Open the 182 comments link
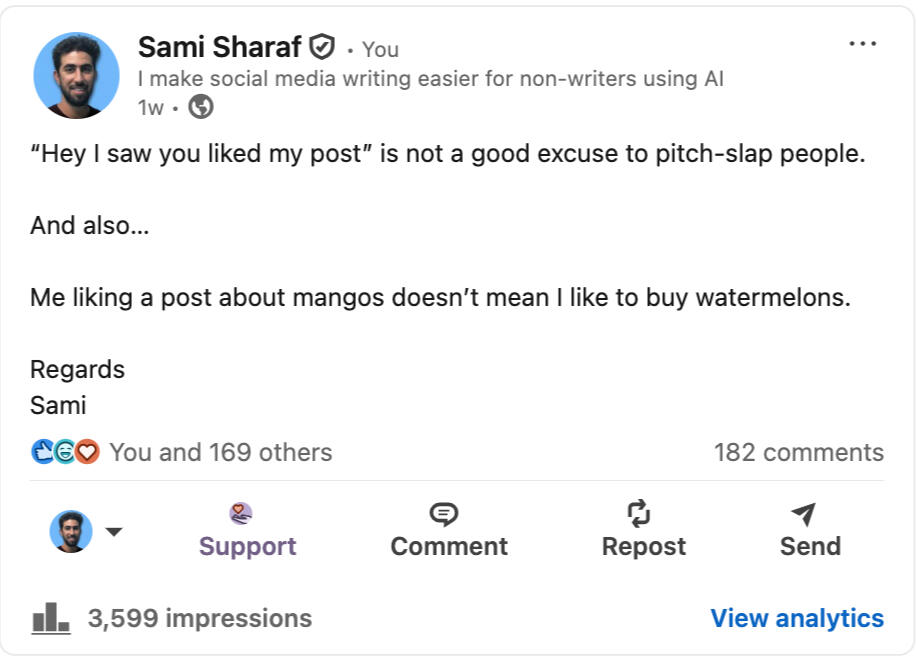 [x=798, y=452]
